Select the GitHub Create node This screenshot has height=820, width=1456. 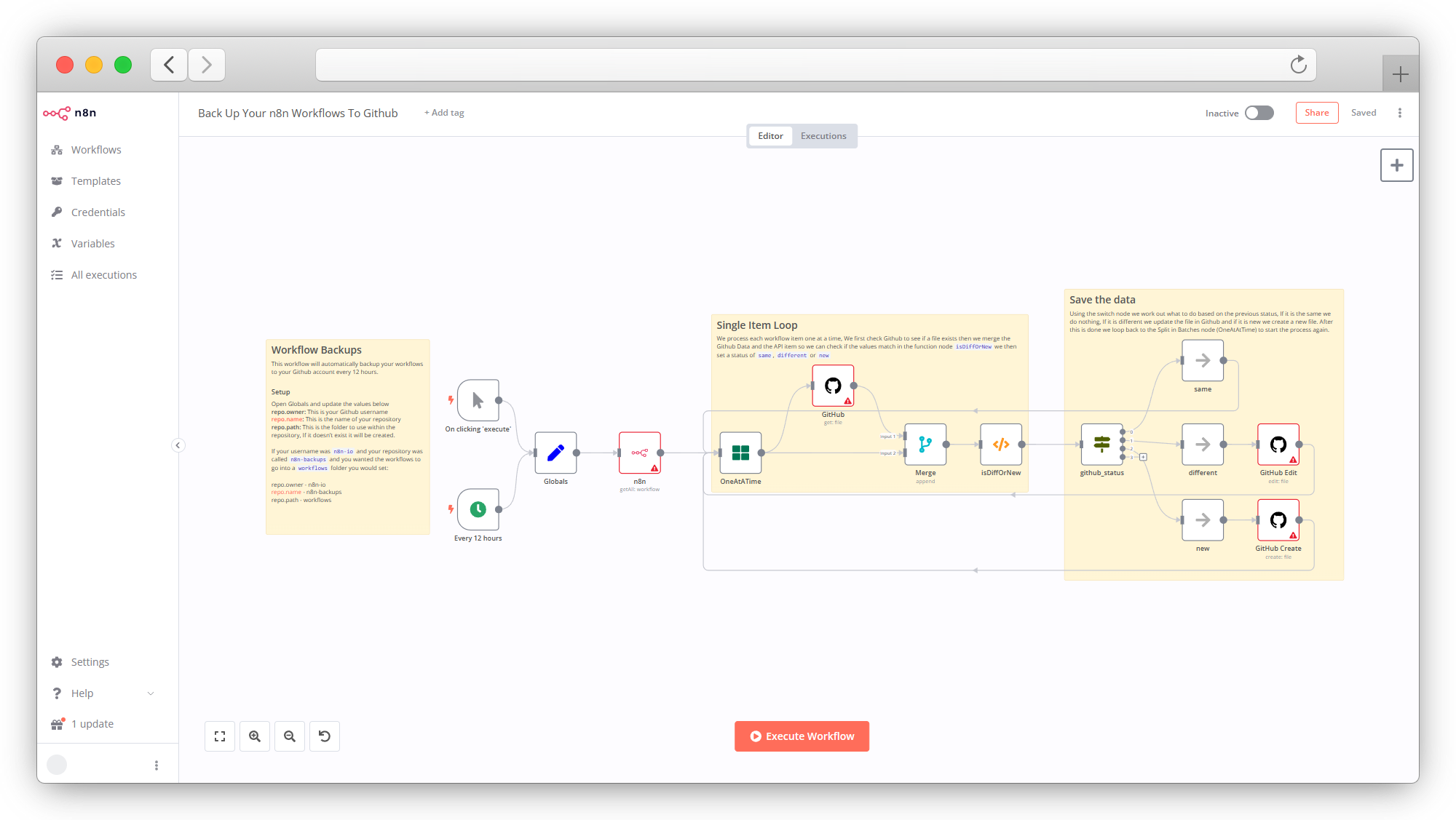(x=1278, y=520)
